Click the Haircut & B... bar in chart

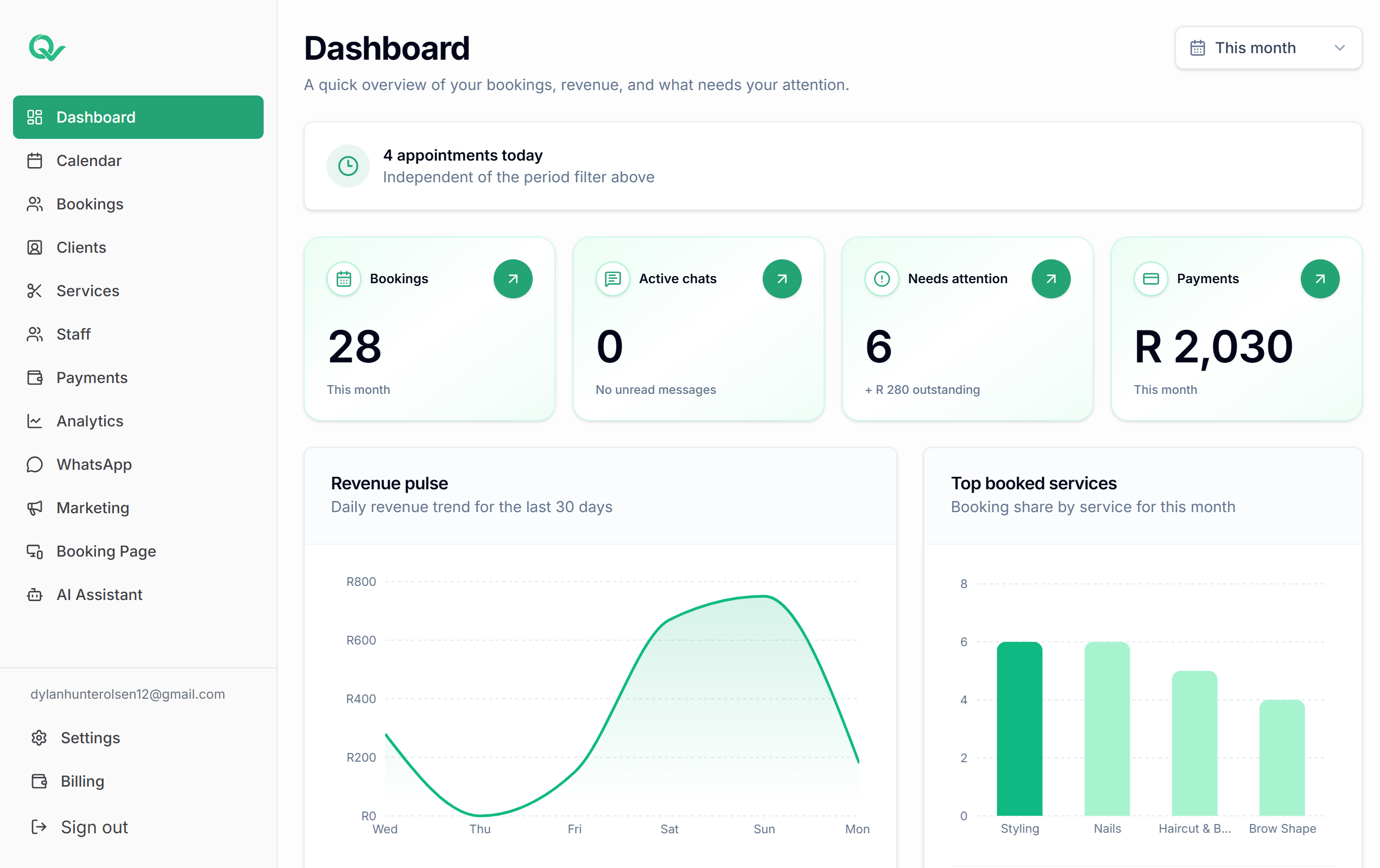pyautogui.click(x=1195, y=743)
